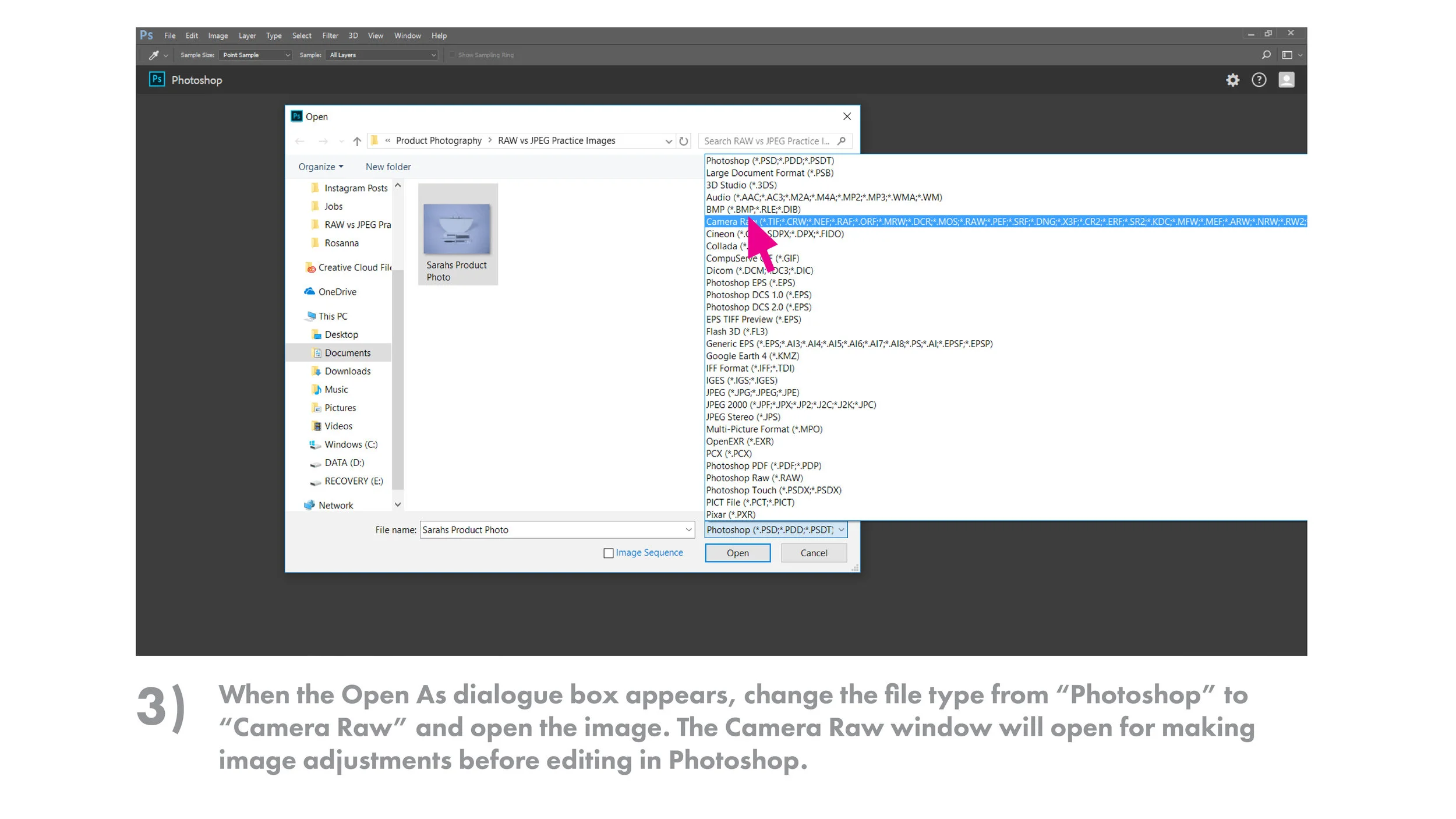Expand the Sample All Layers dropdown

coord(382,55)
